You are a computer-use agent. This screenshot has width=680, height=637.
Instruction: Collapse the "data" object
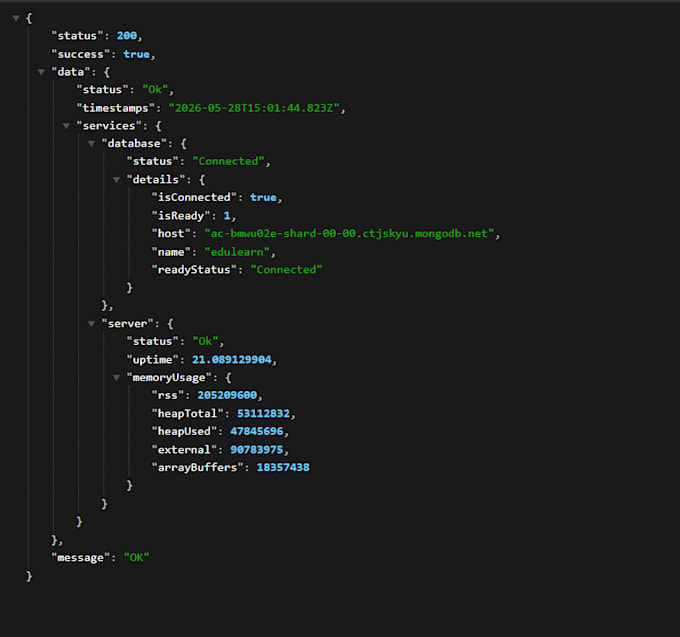(41, 72)
